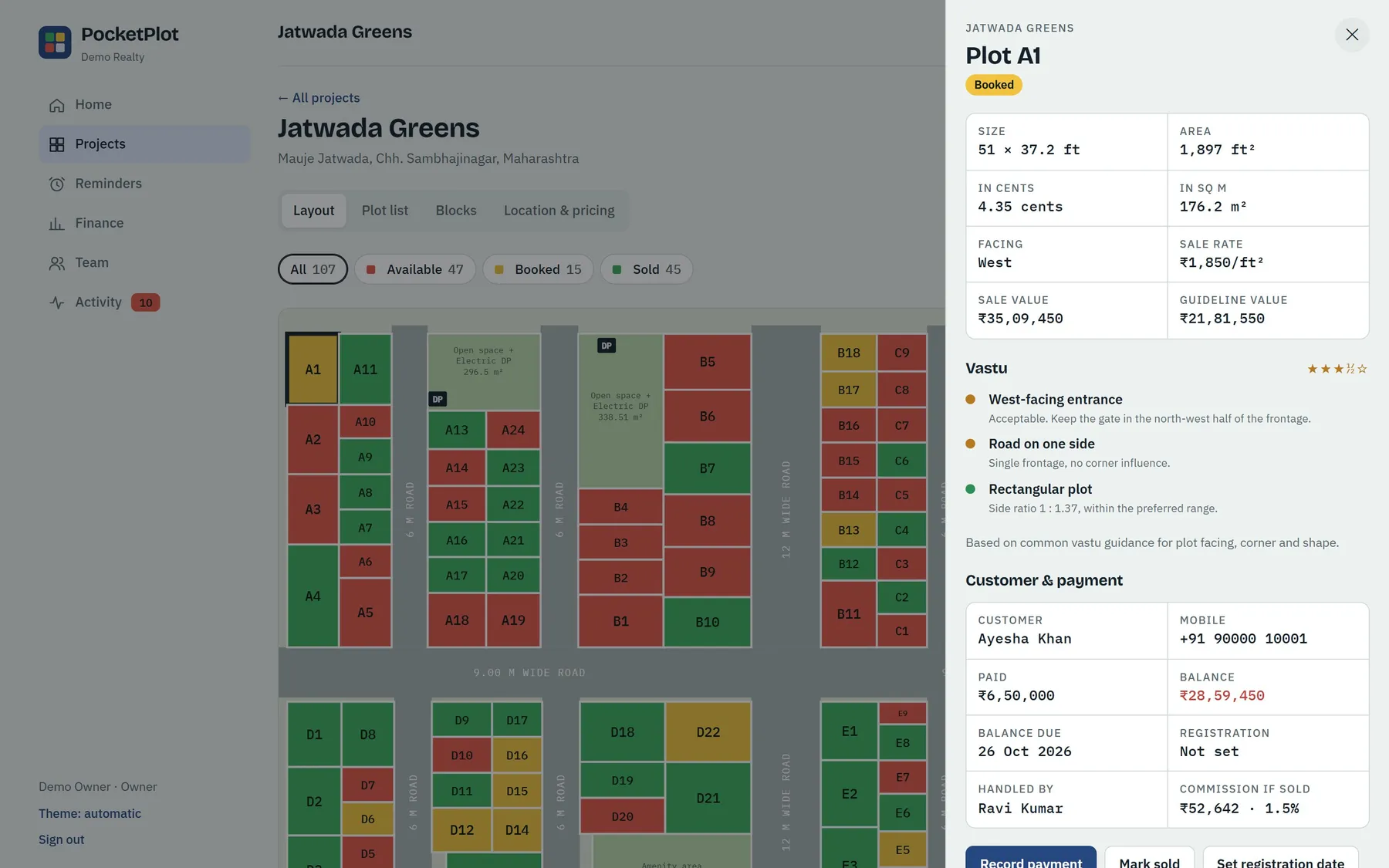Screen dimensions: 1389x868
Task: Click the Record payment button
Action: [x=1030, y=857]
